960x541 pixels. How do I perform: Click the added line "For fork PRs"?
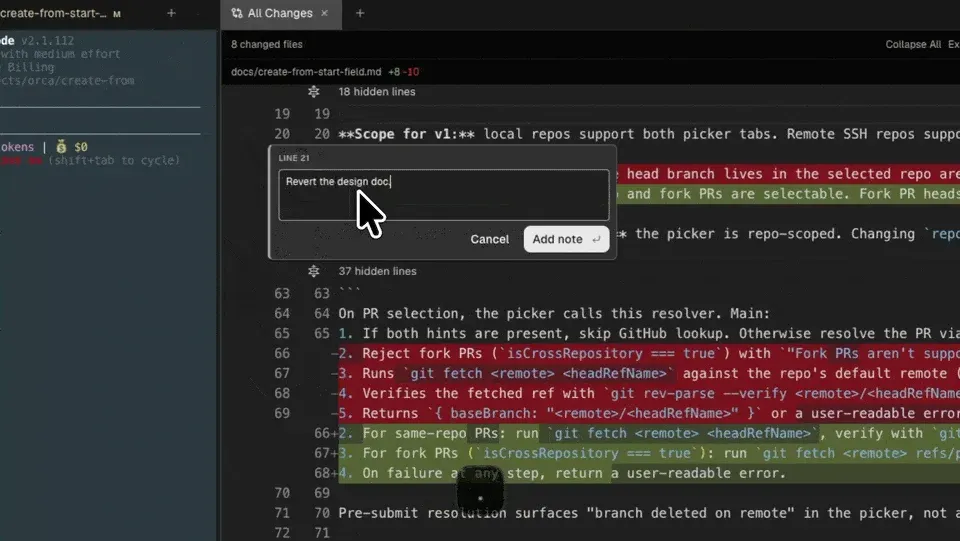click(x=649, y=453)
